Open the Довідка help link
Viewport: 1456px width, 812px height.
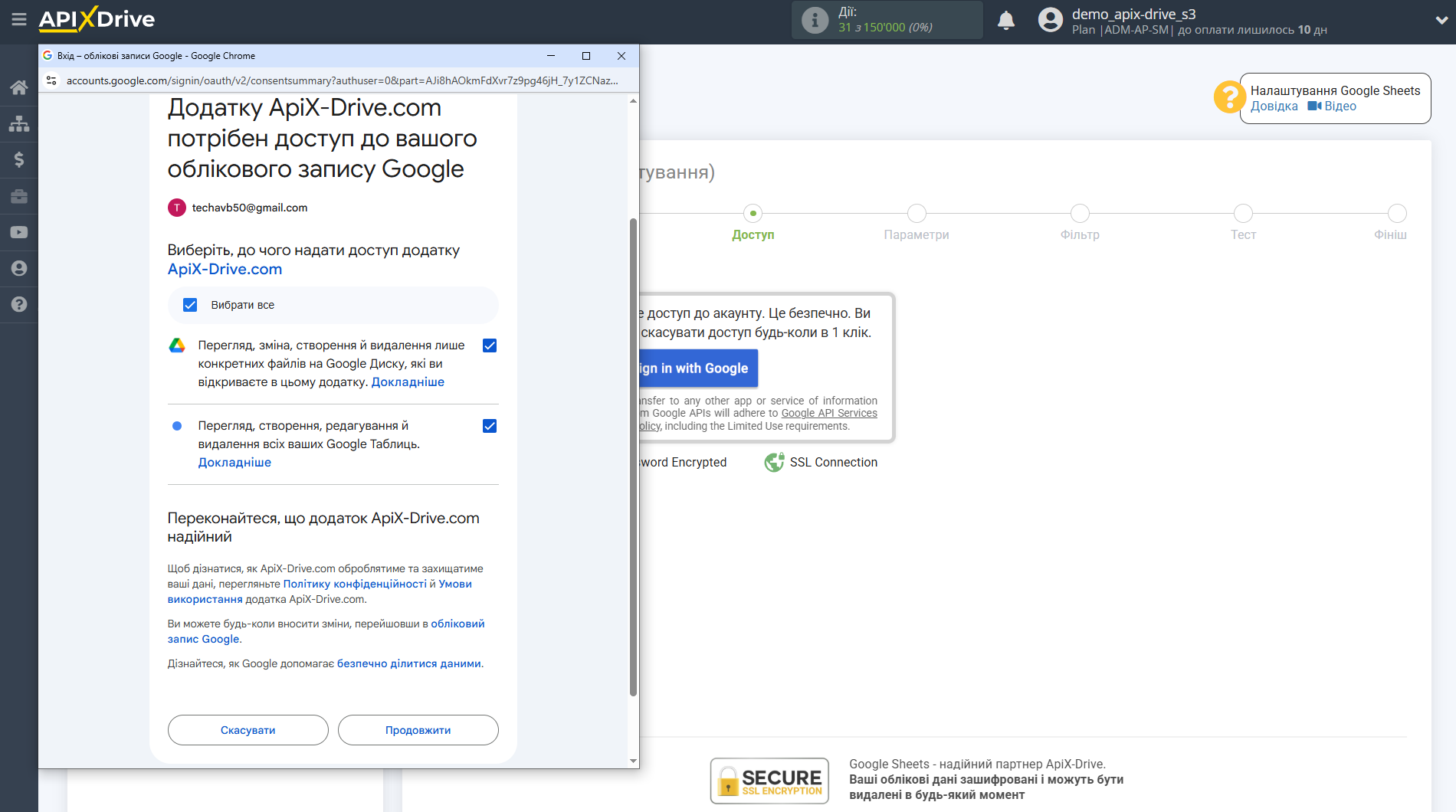[x=1274, y=106]
